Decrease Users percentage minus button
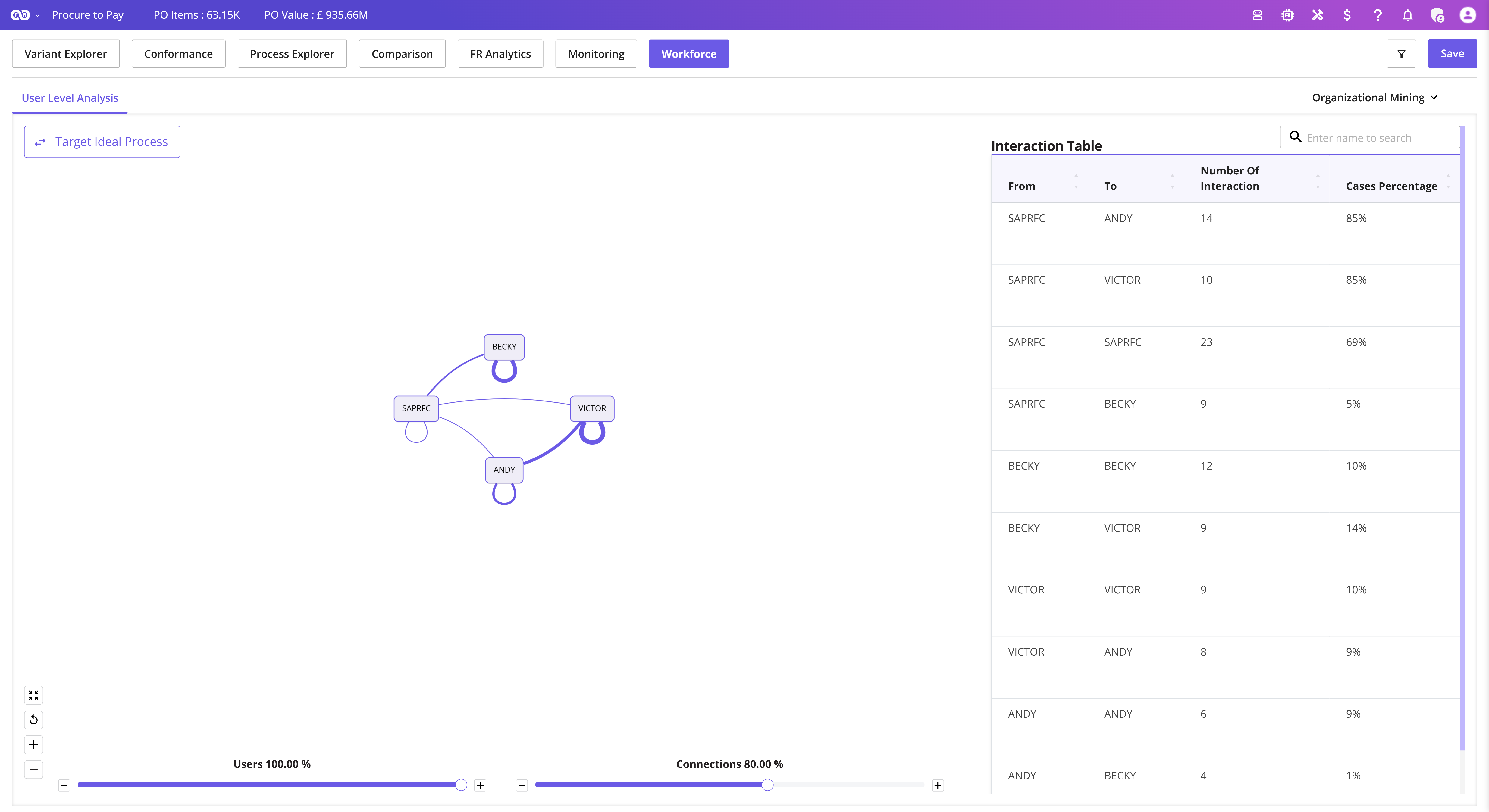Screen dimensions: 1489x812 [64, 785]
